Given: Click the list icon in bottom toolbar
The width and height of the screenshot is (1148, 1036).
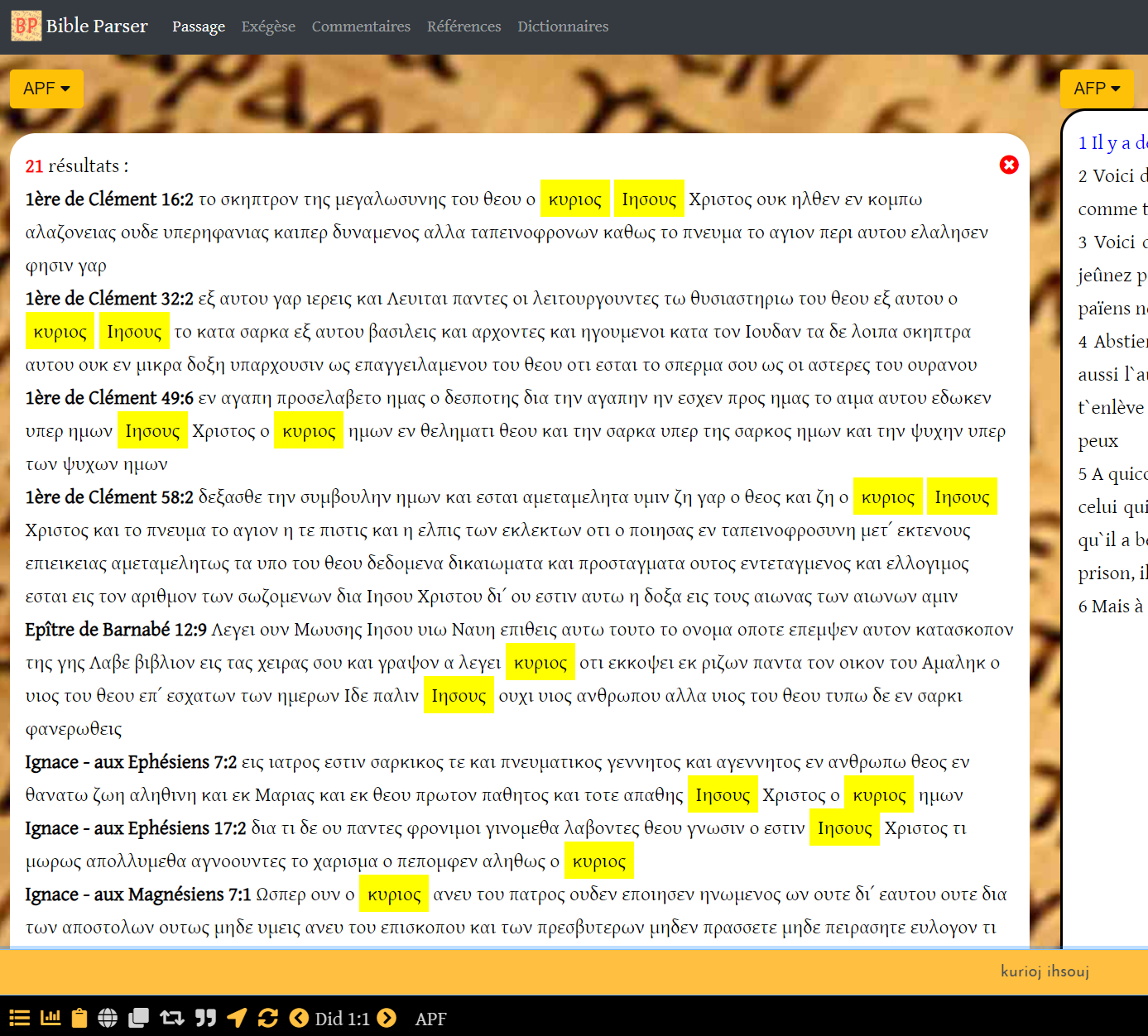Looking at the screenshot, I should click(x=20, y=1019).
